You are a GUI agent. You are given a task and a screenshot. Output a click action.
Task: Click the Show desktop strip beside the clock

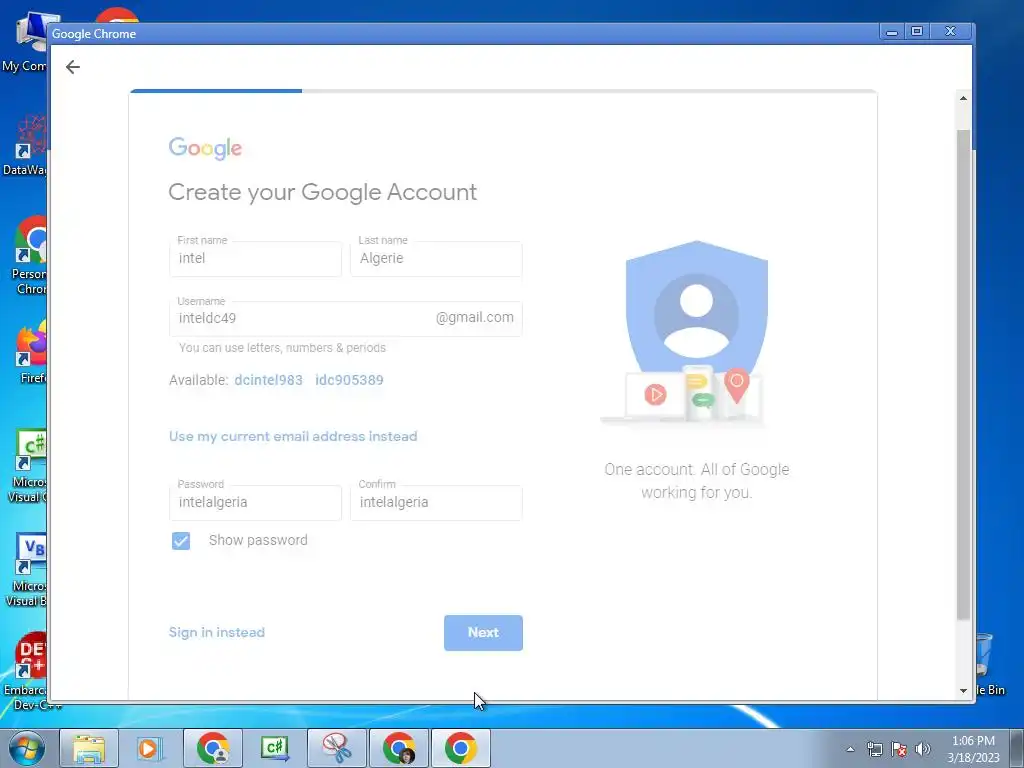coord(1017,748)
